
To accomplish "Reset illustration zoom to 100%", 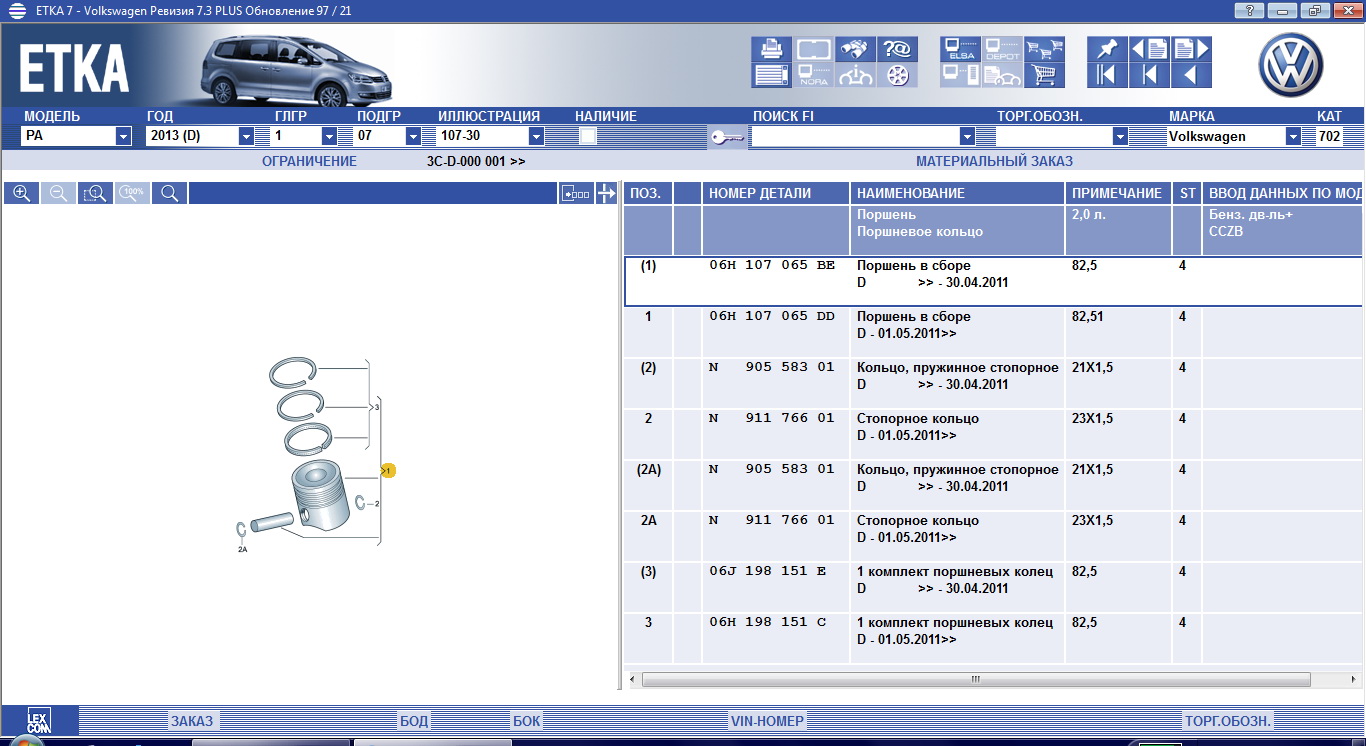I will coord(132,193).
